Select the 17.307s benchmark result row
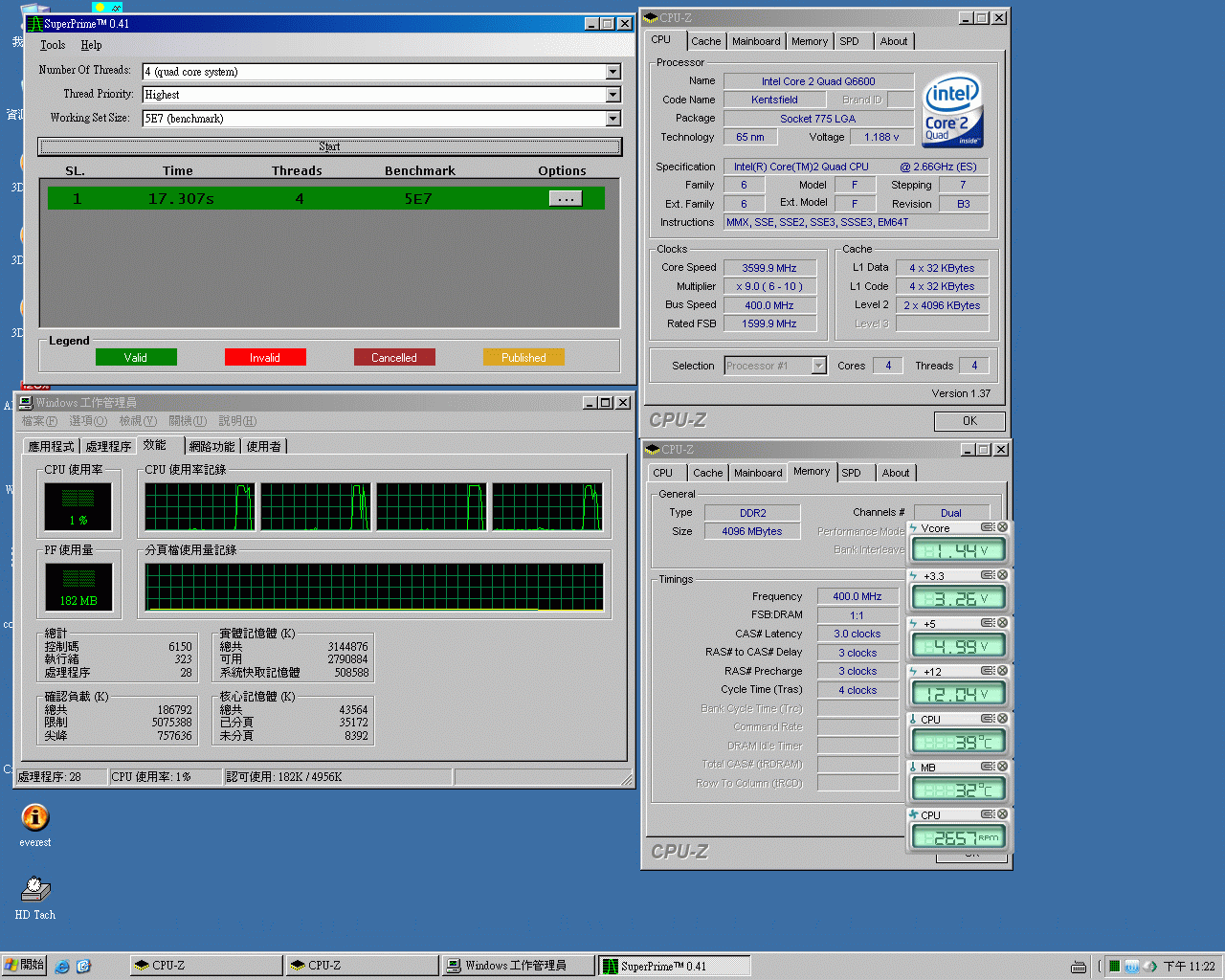This screenshot has width=1225, height=980. 325,198
